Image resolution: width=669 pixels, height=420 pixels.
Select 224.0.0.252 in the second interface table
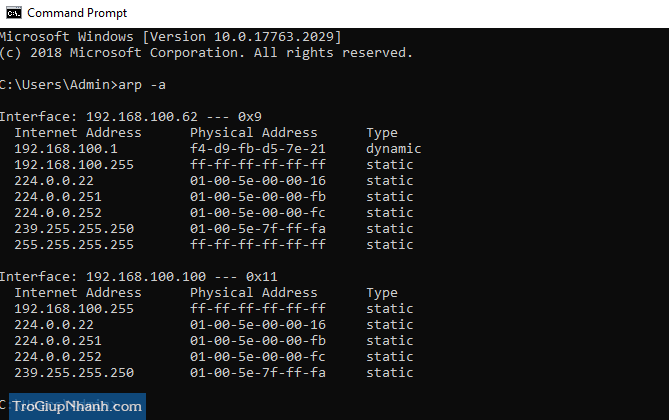pyautogui.click(x=59, y=356)
